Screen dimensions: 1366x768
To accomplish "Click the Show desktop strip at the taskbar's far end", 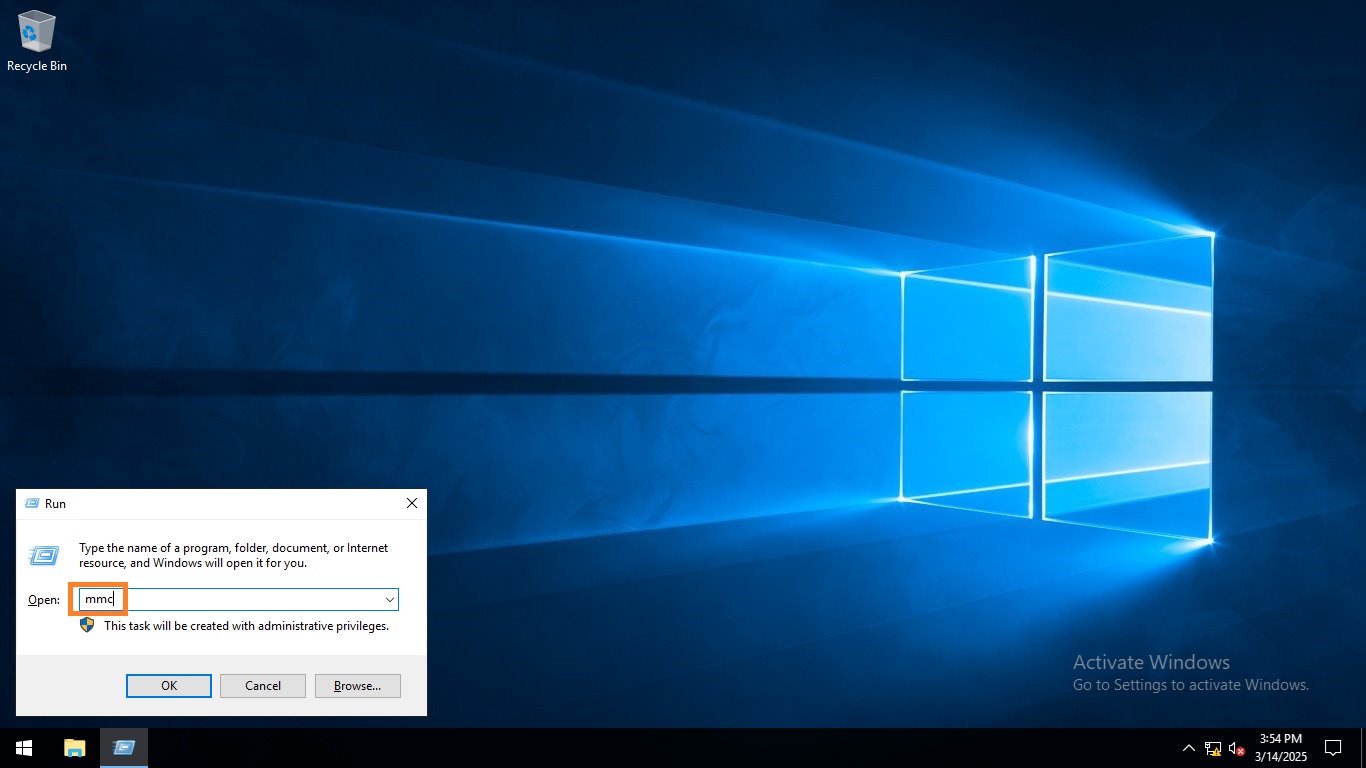I will pos(1363,748).
